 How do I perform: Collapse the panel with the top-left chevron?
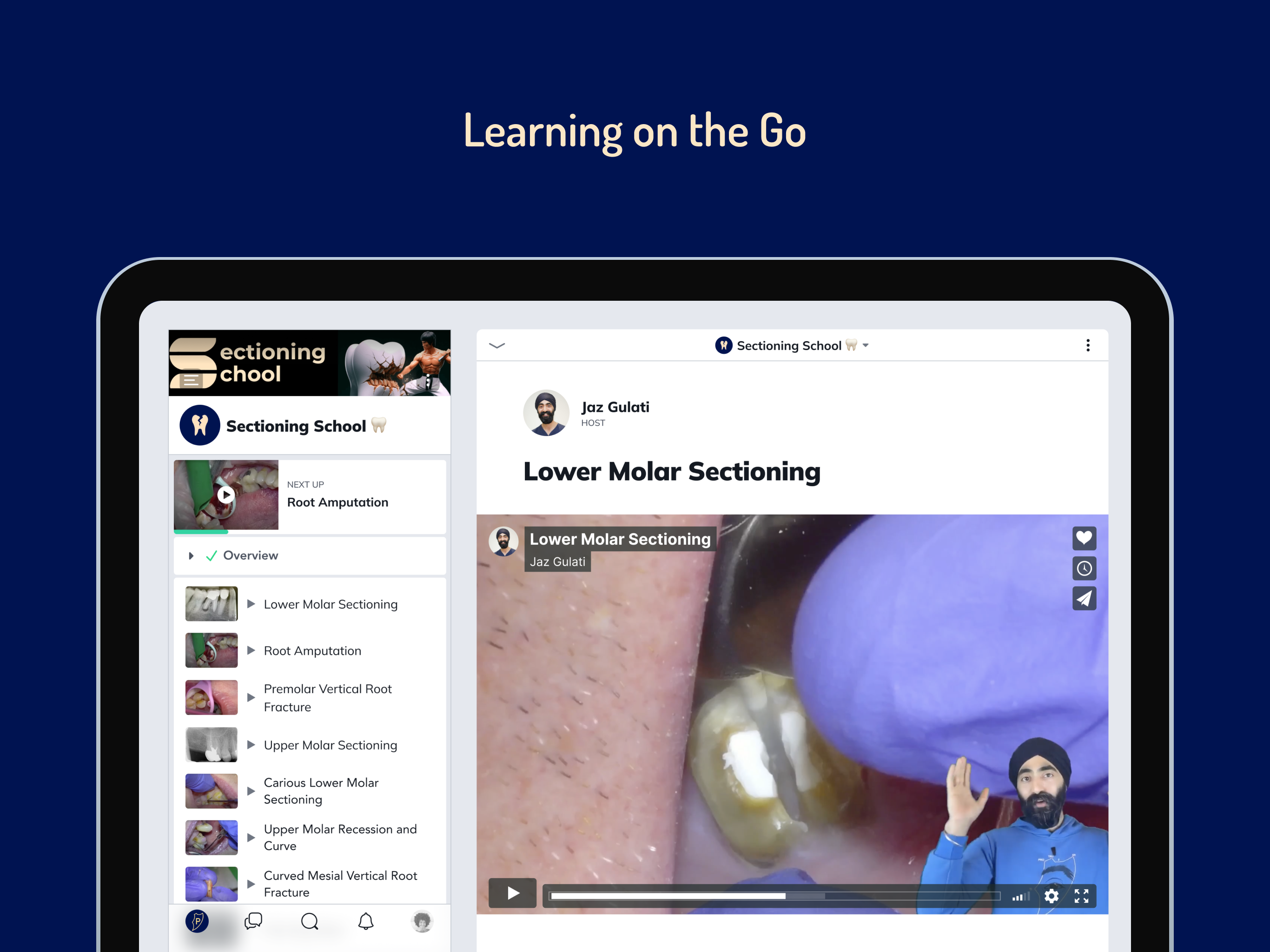click(496, 345)
